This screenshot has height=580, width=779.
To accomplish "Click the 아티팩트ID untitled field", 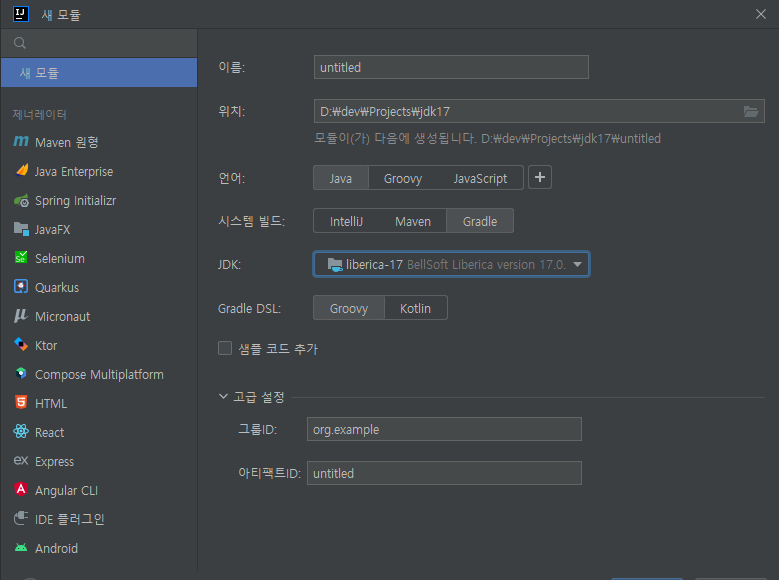I will click(444, 473).
